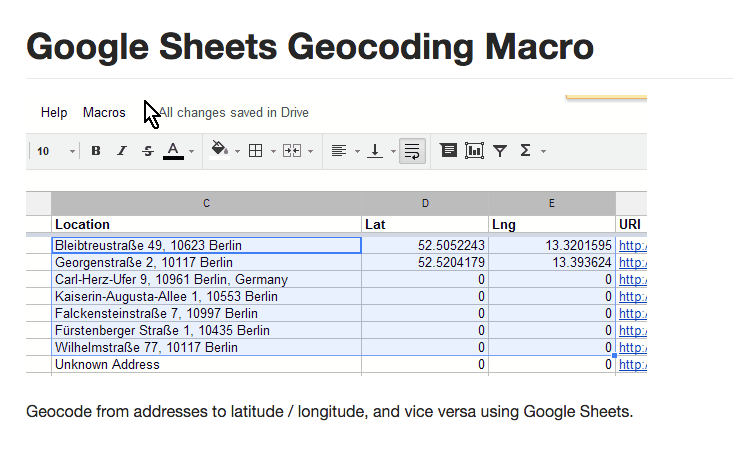
Task: Expand the borders dropdown arrow
Action: pyautogui.click(x=273, y=151)
